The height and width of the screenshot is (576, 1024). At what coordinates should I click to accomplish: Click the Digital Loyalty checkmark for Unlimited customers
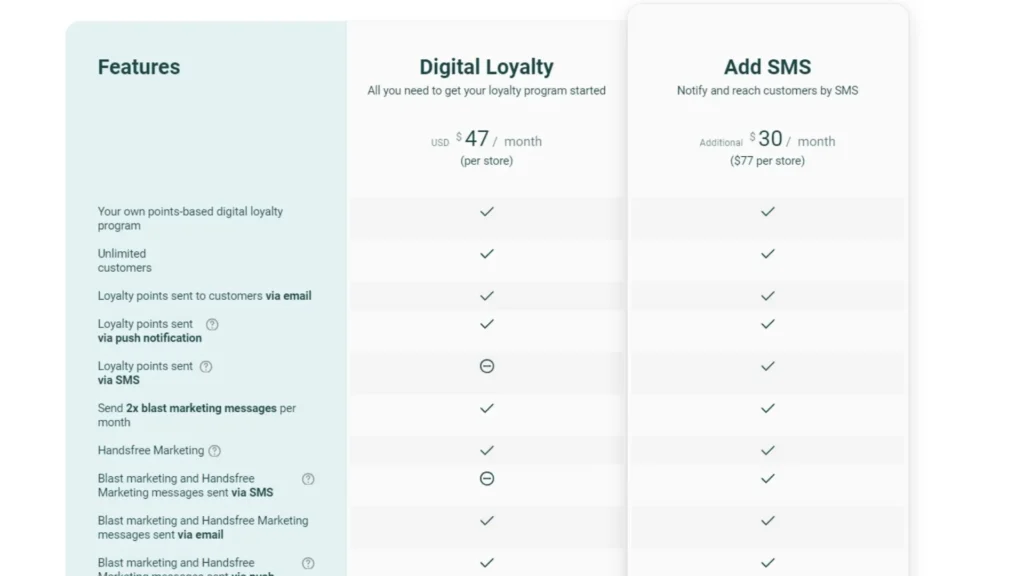pyautogui.click(x=487, y=254)
